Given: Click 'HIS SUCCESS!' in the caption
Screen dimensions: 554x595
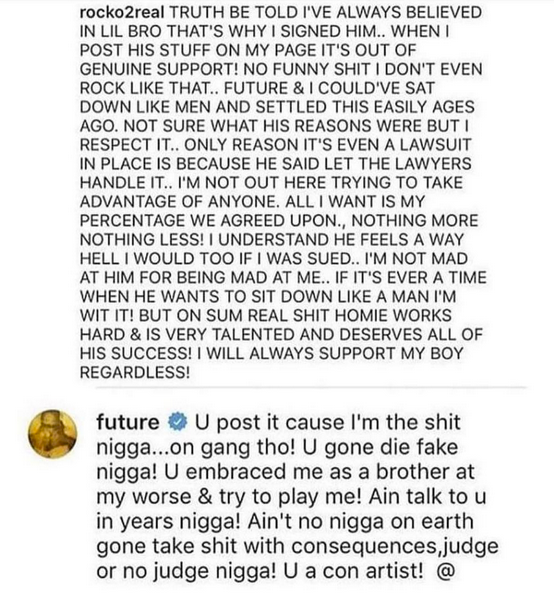Looking at the screenshot, I should click(136, 354).
